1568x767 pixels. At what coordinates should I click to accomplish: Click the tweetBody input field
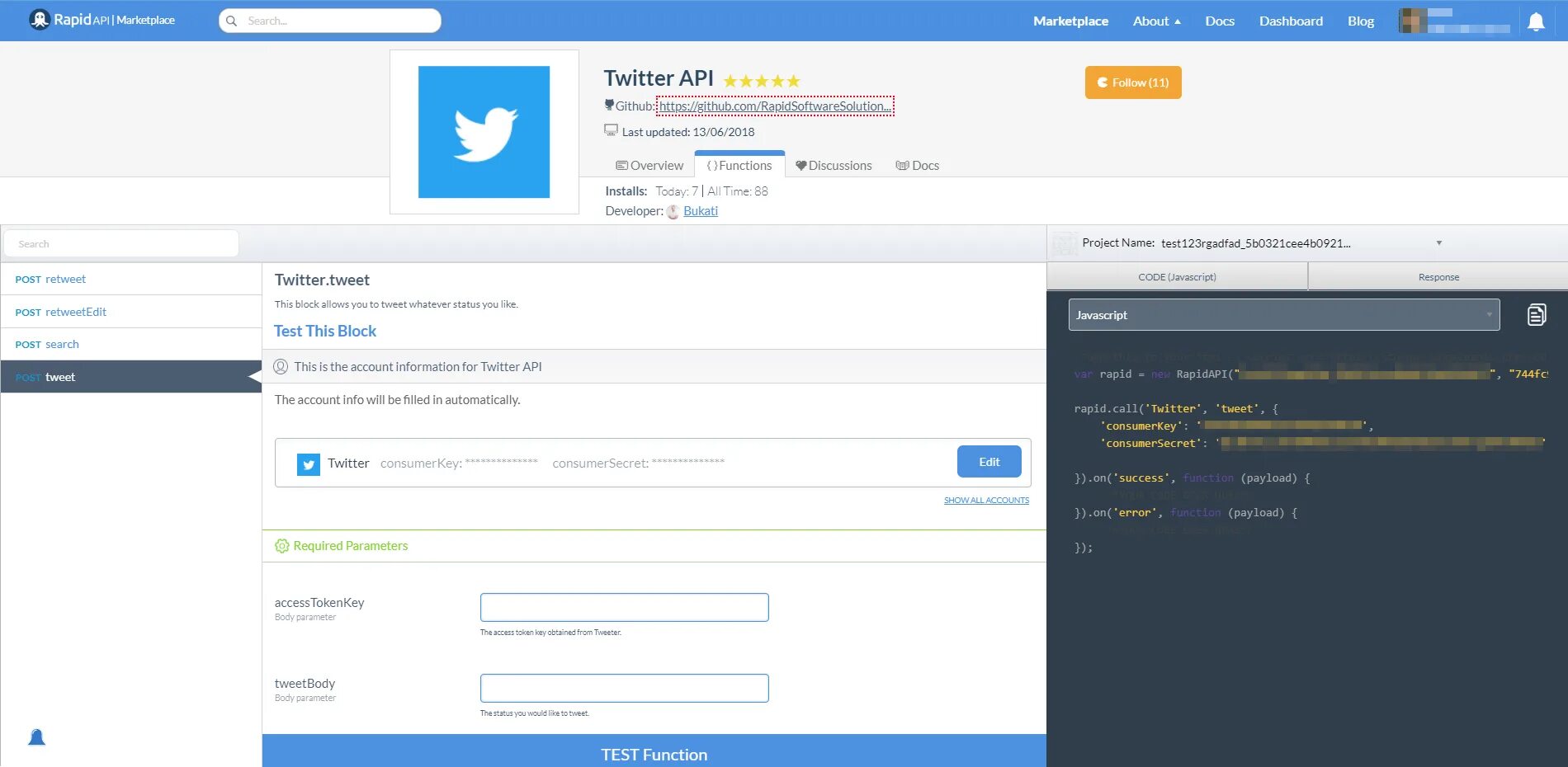pos(625,689)
